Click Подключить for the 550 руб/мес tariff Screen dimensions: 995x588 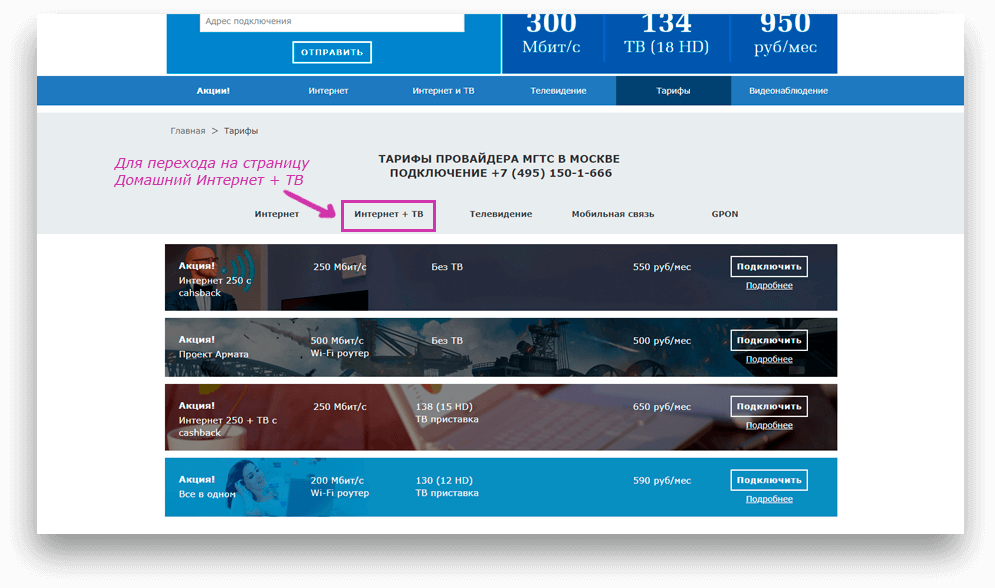769,267
